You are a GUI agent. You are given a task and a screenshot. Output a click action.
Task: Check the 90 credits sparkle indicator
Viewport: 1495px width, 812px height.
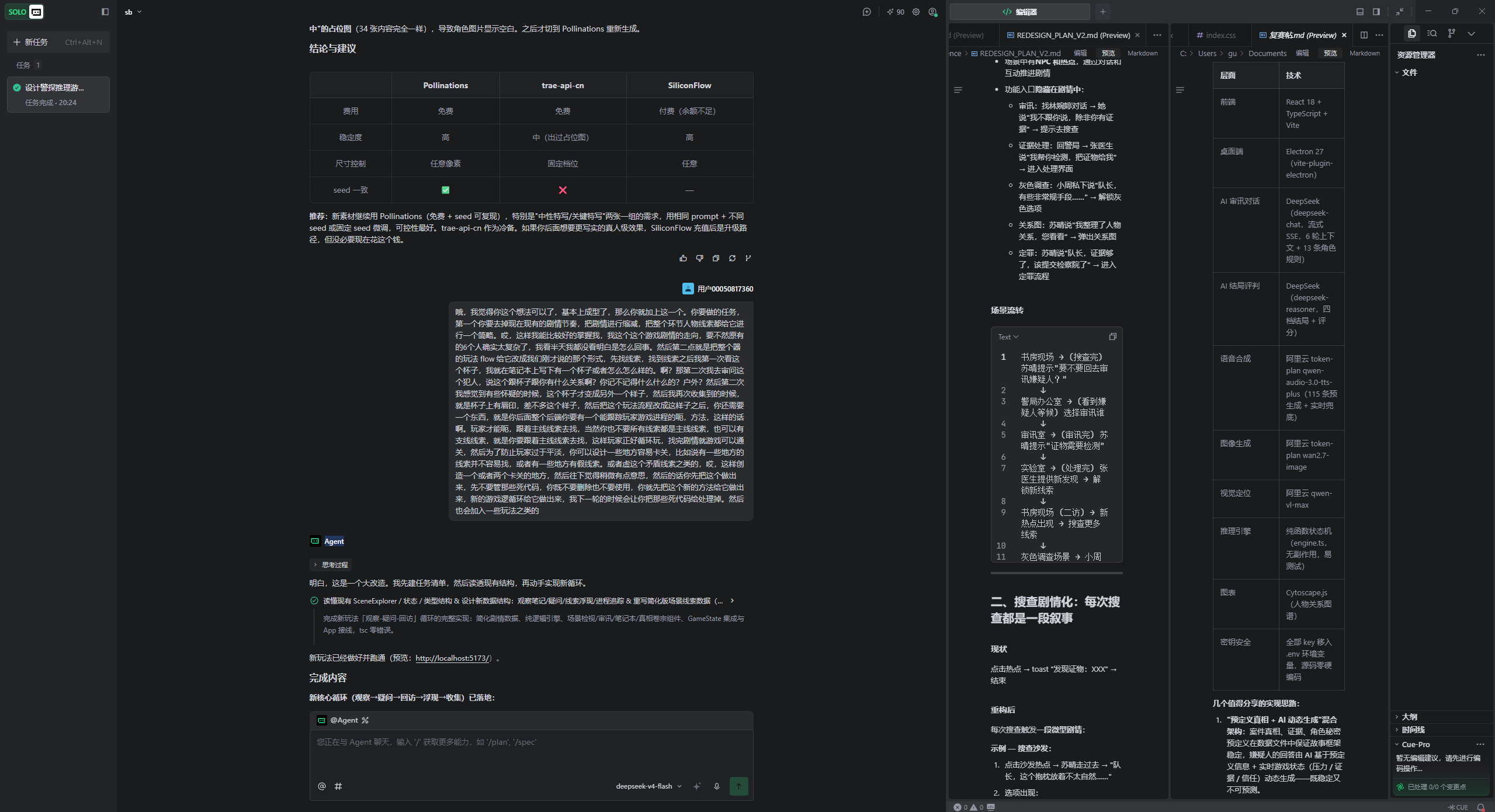pyautogui.click(x=895, y=12)
